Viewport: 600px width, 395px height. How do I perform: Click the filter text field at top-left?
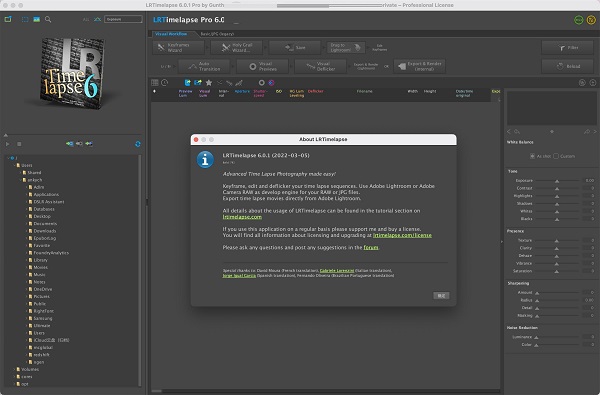tap(123, 19)
